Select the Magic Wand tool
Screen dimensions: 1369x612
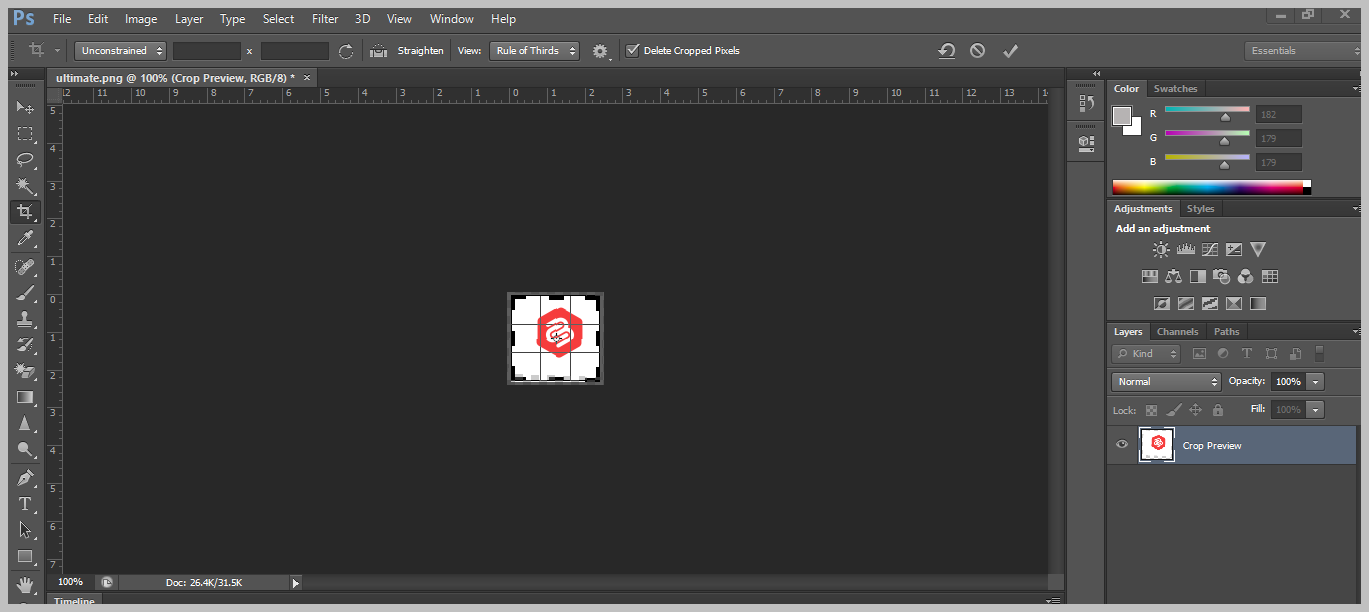(x=25, y=186)
